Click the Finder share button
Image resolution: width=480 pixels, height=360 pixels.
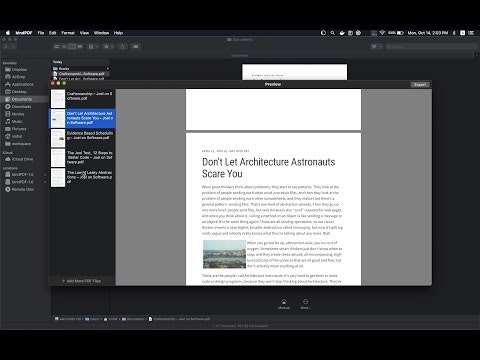(123, 47)
